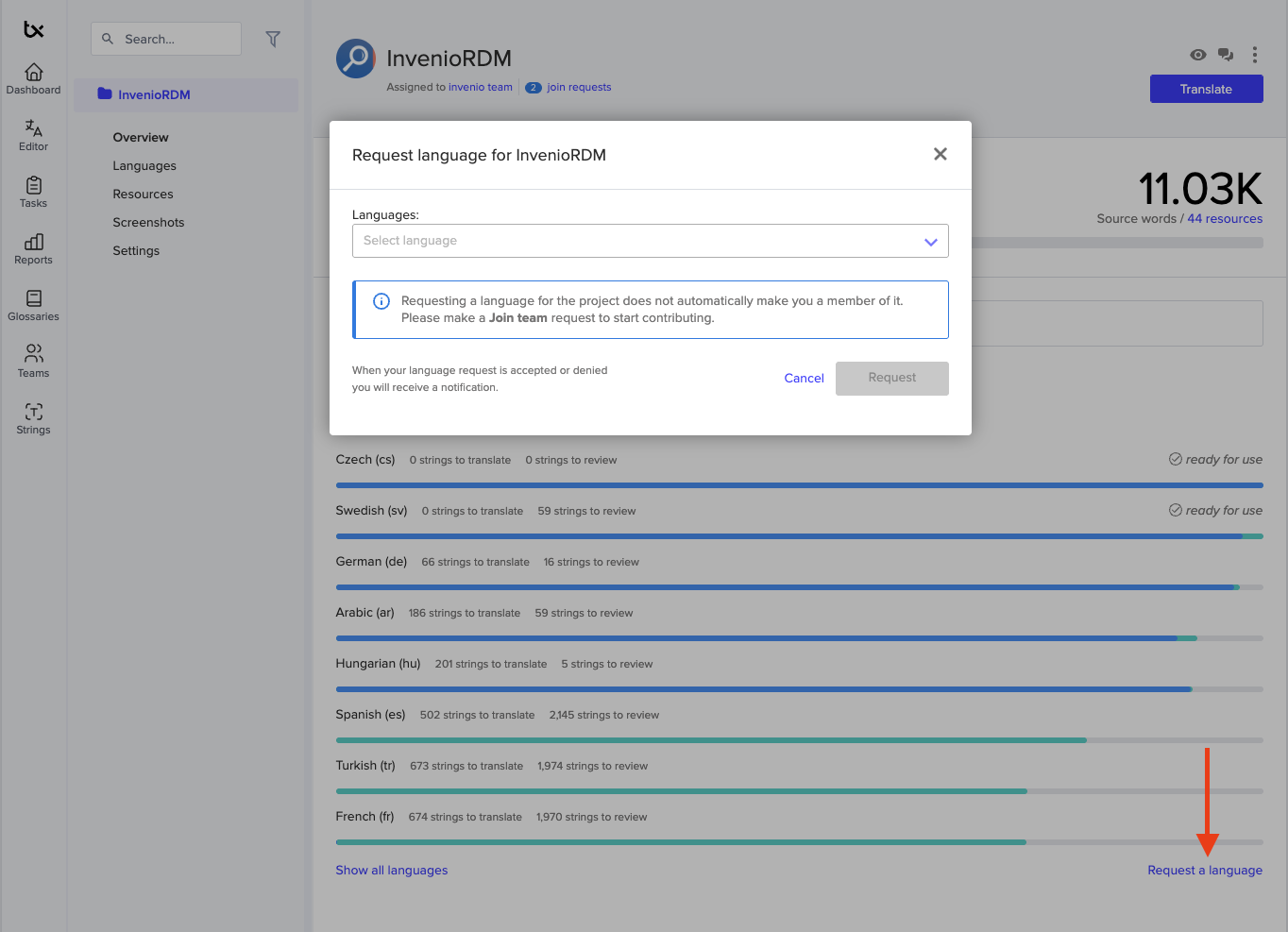
Task: Open the three-dot more options menu
Action: [1255, 55]
